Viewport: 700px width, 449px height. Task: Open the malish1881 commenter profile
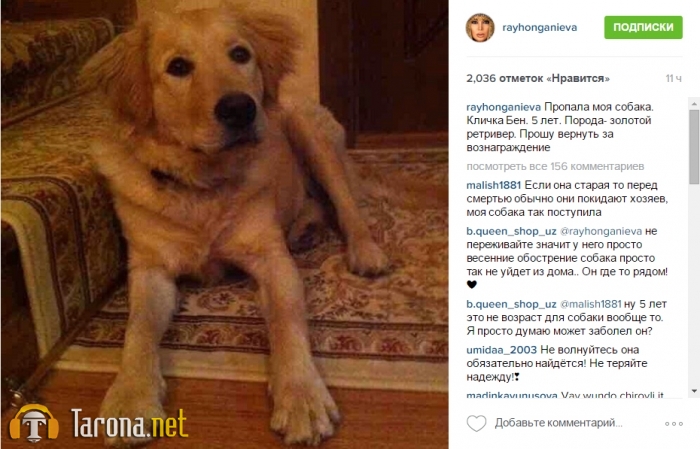pos(494,185)
